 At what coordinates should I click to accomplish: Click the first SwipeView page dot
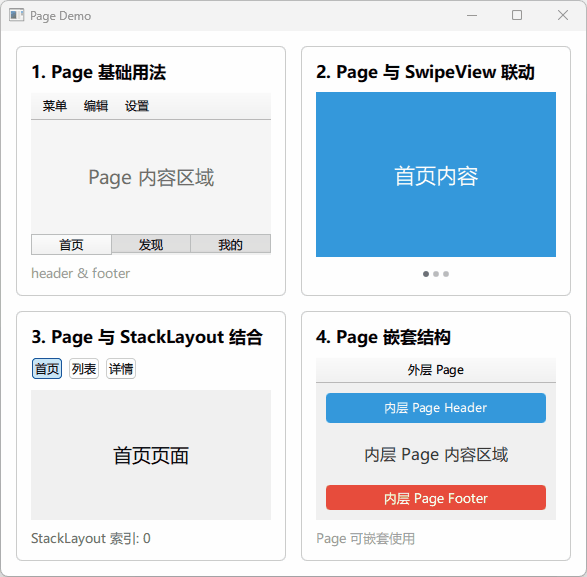(426, 274)
